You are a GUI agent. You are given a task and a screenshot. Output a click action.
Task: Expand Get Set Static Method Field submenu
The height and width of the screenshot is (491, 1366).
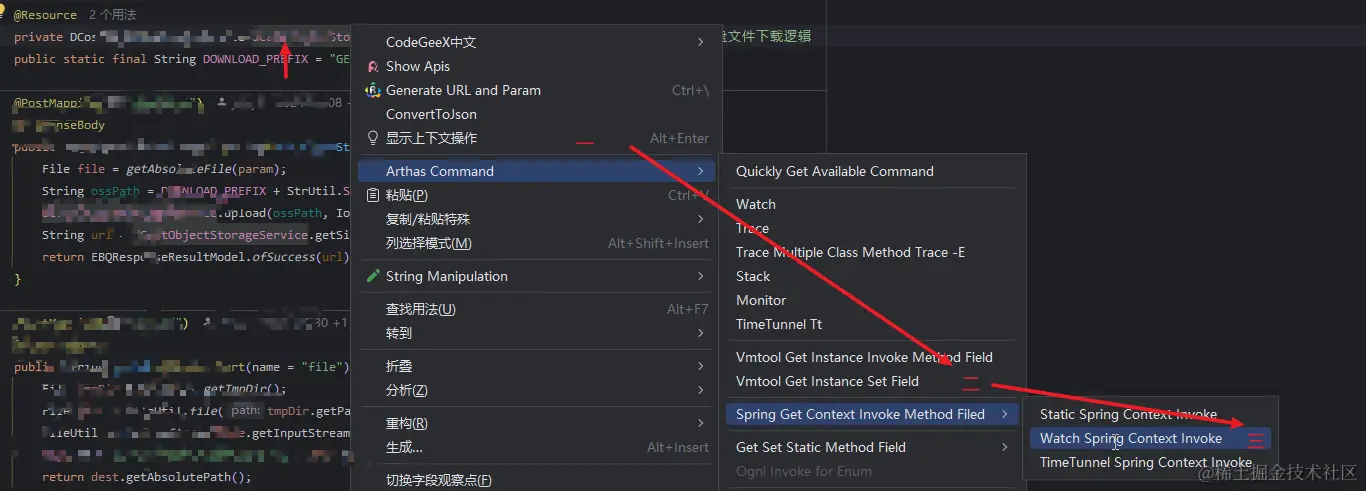pyautogui.click(x=872, y=447)
